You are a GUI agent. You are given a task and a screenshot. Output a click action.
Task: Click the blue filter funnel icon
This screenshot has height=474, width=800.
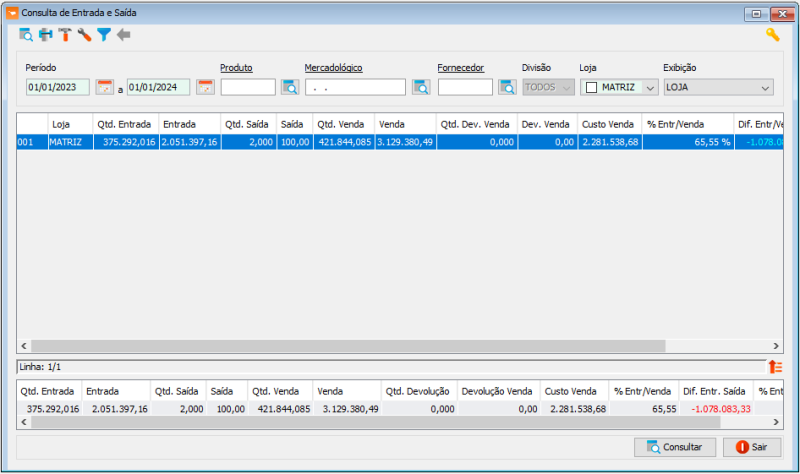coord(104,35)
